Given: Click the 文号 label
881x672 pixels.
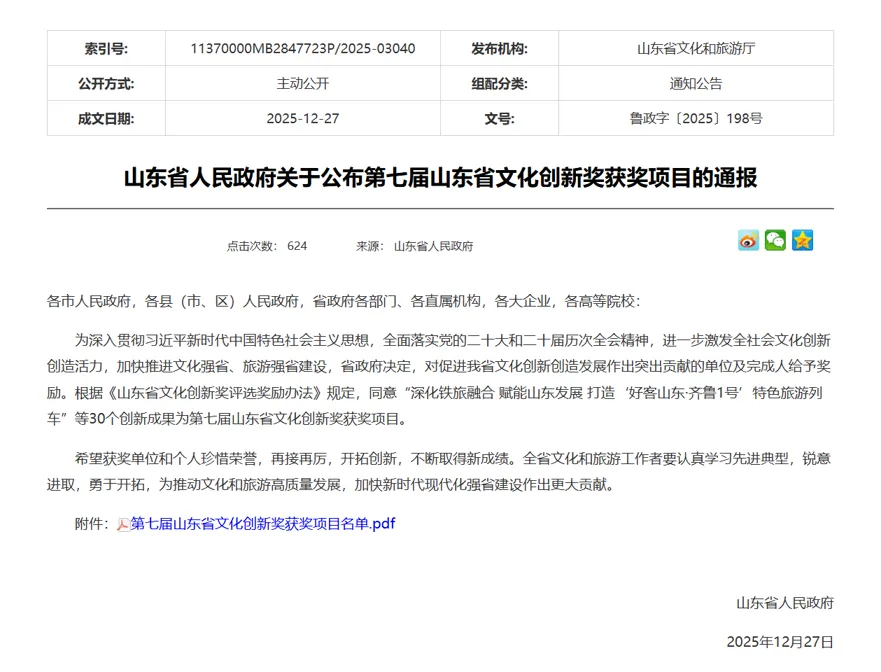Looking at the screenshot, I should [x=499, y=119].
